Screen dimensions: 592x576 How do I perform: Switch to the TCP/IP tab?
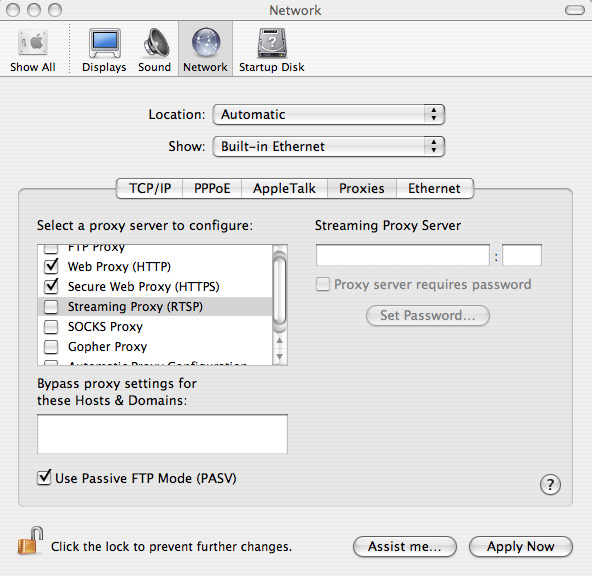[x=150, y=188]
